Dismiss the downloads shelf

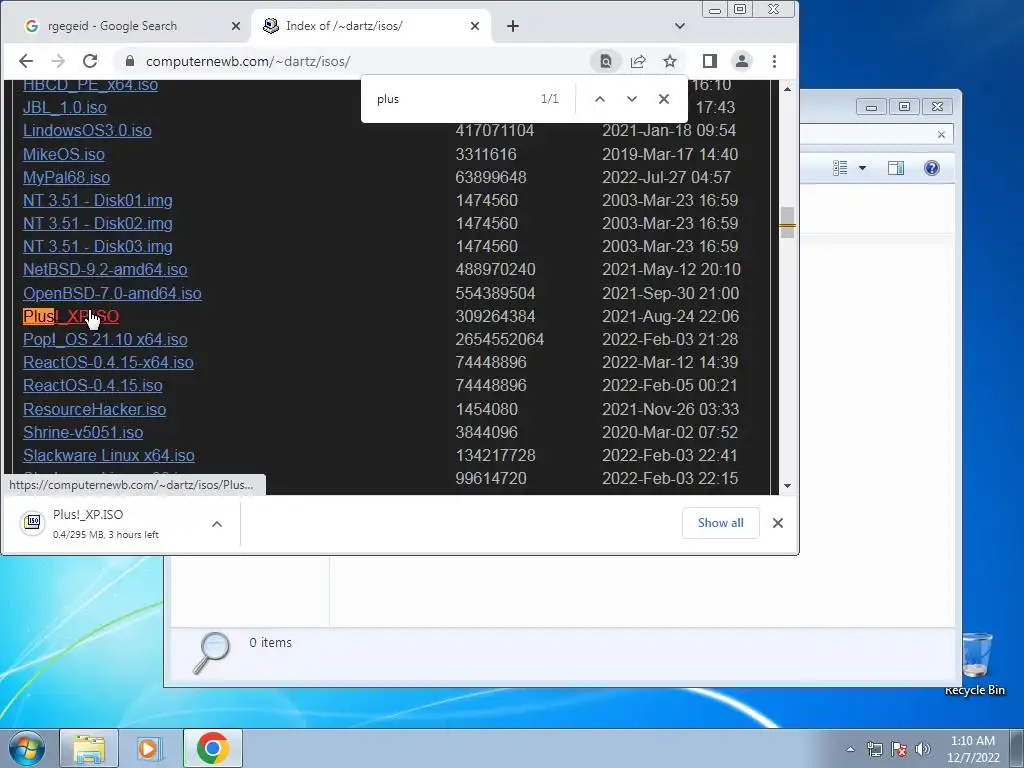coord(778,523)
